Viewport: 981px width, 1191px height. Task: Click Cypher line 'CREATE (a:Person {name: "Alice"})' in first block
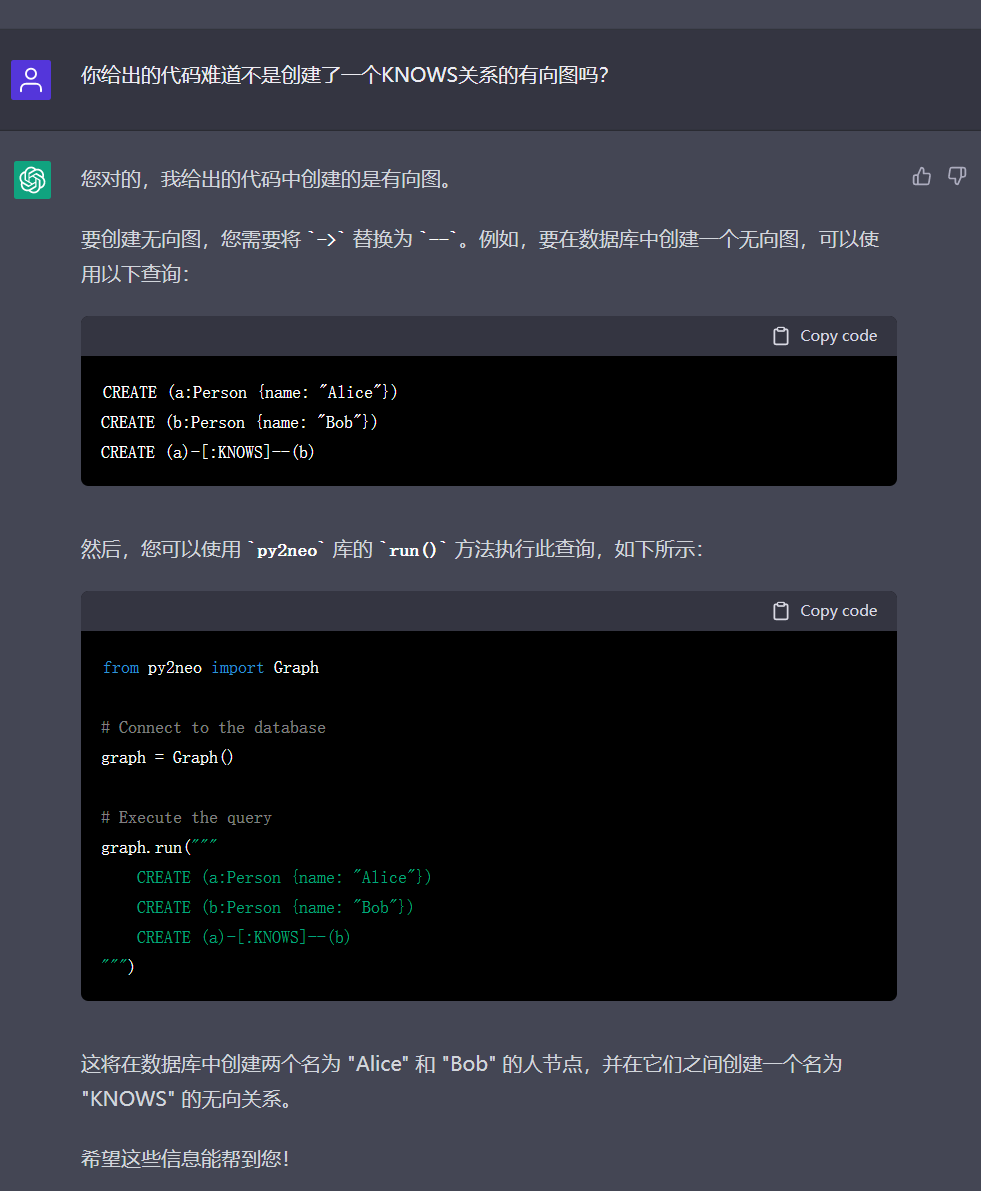[250, 393]
